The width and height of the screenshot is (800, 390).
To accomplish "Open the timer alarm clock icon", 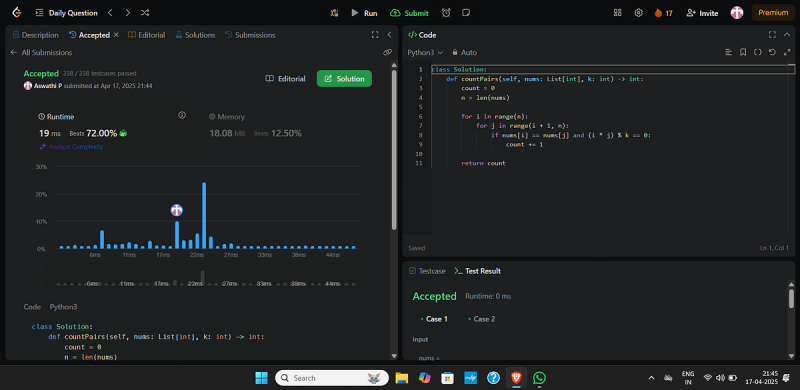I will [446, 13].
